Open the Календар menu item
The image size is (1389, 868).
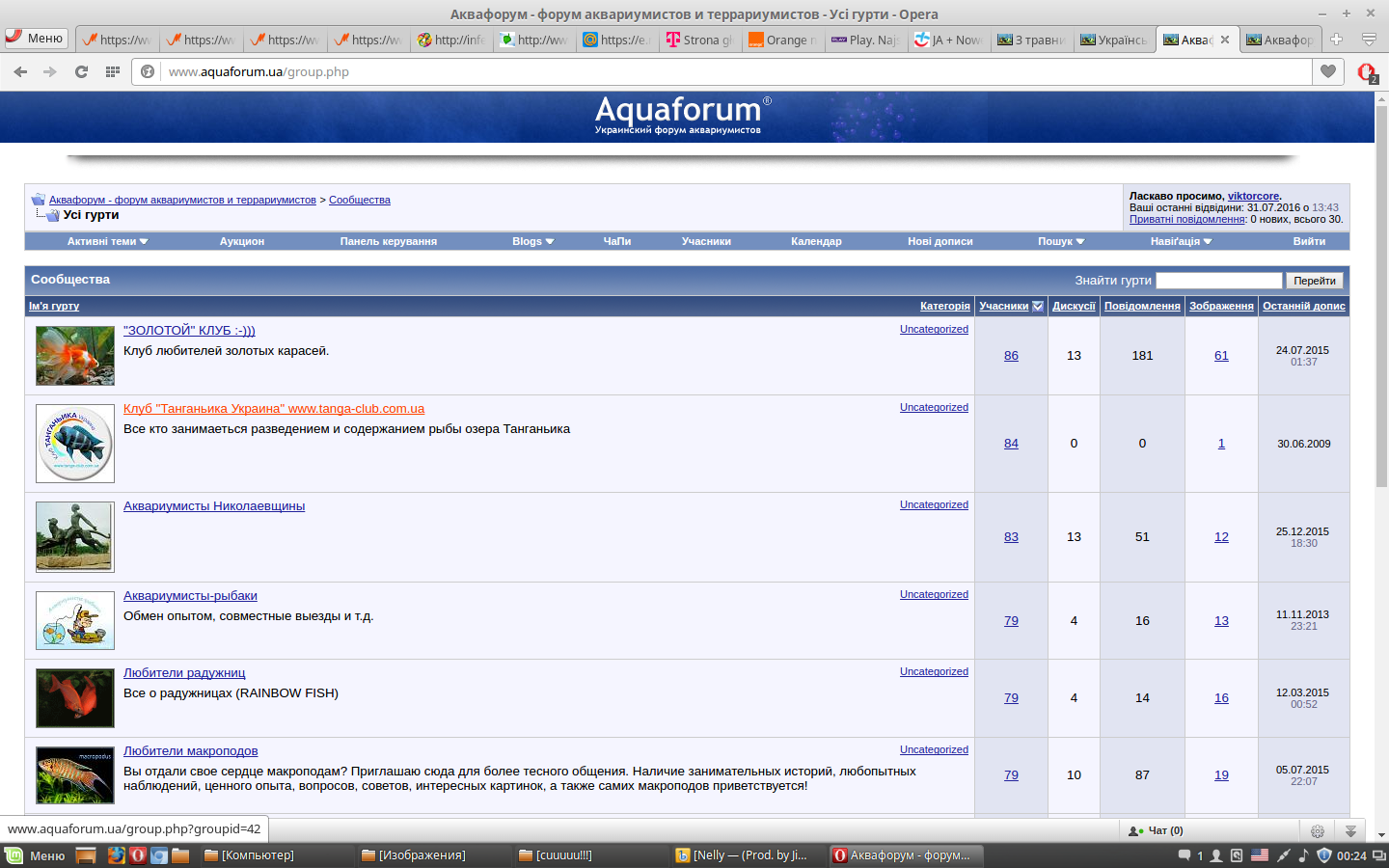[x=816, y=241]
